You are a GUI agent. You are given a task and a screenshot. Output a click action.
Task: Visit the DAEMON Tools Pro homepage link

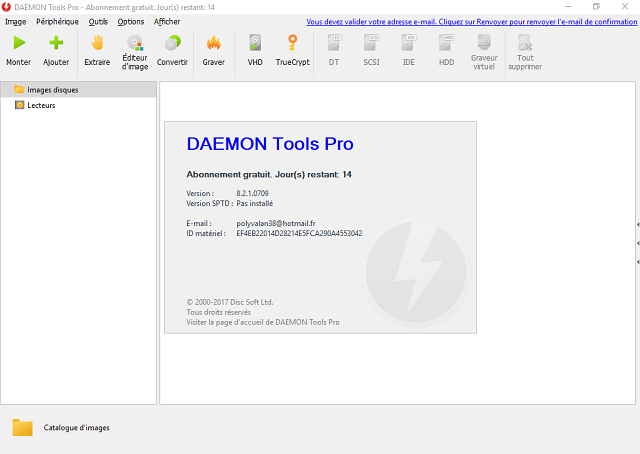tap(263, 322)
